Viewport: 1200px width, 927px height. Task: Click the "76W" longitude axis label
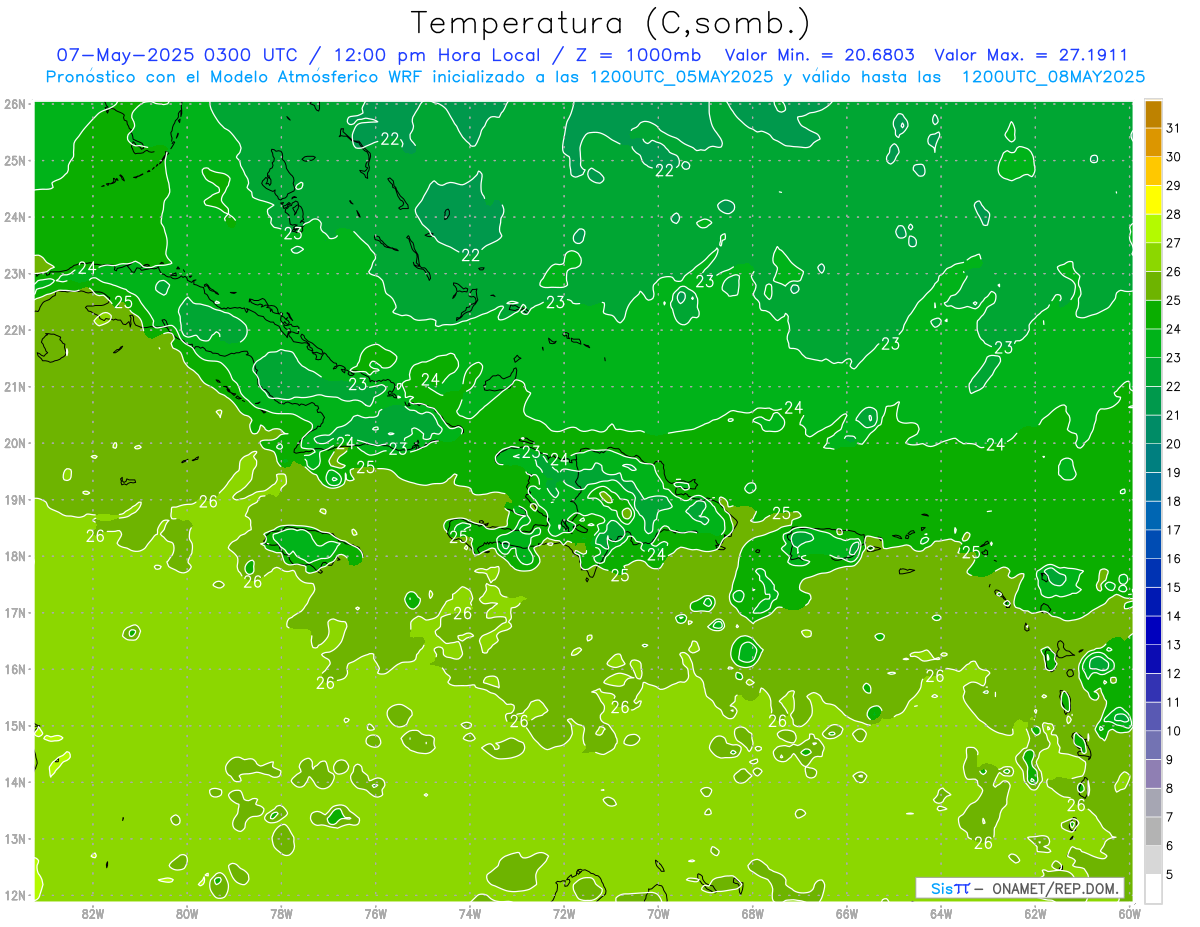click(x=376, y=913)
